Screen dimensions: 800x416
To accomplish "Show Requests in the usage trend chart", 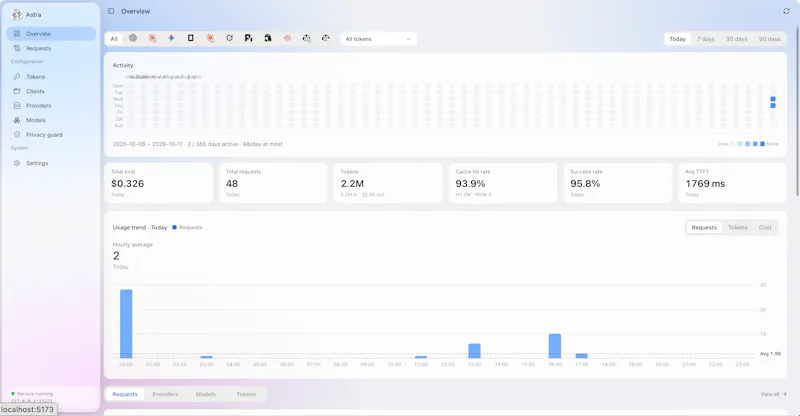I will coord(704,228).
